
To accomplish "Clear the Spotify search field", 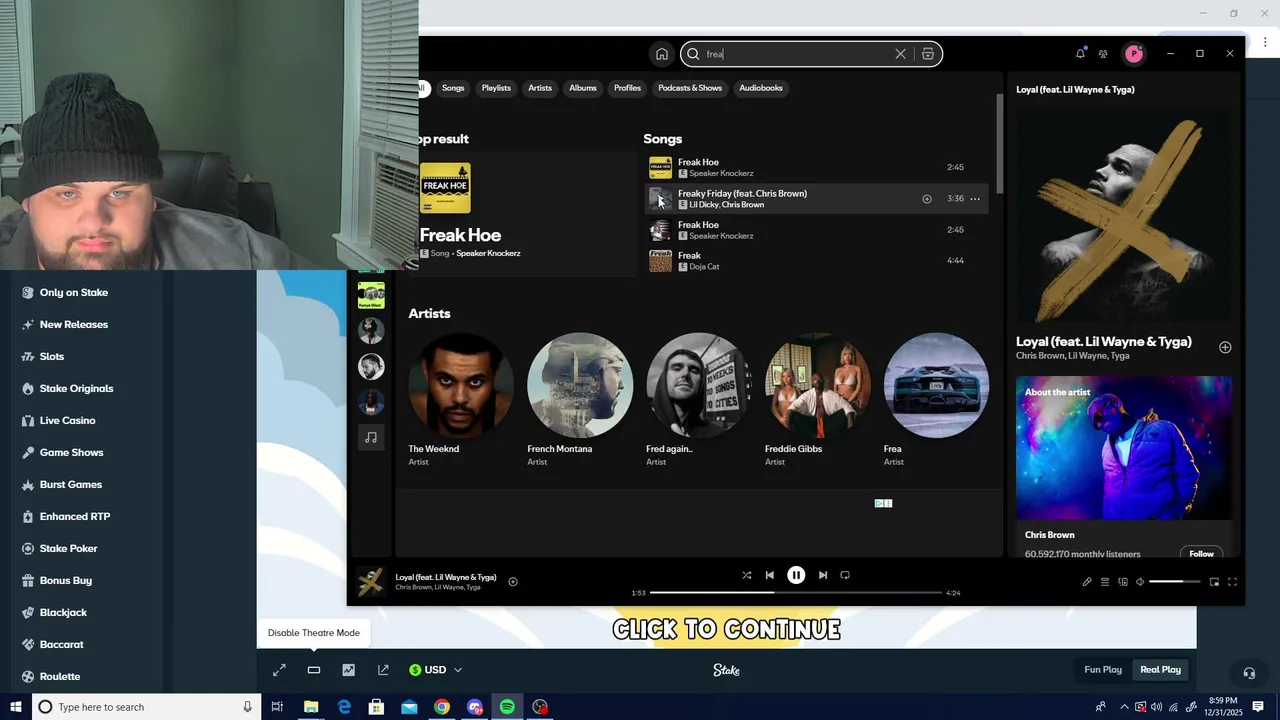I will [x=900, y=54].
